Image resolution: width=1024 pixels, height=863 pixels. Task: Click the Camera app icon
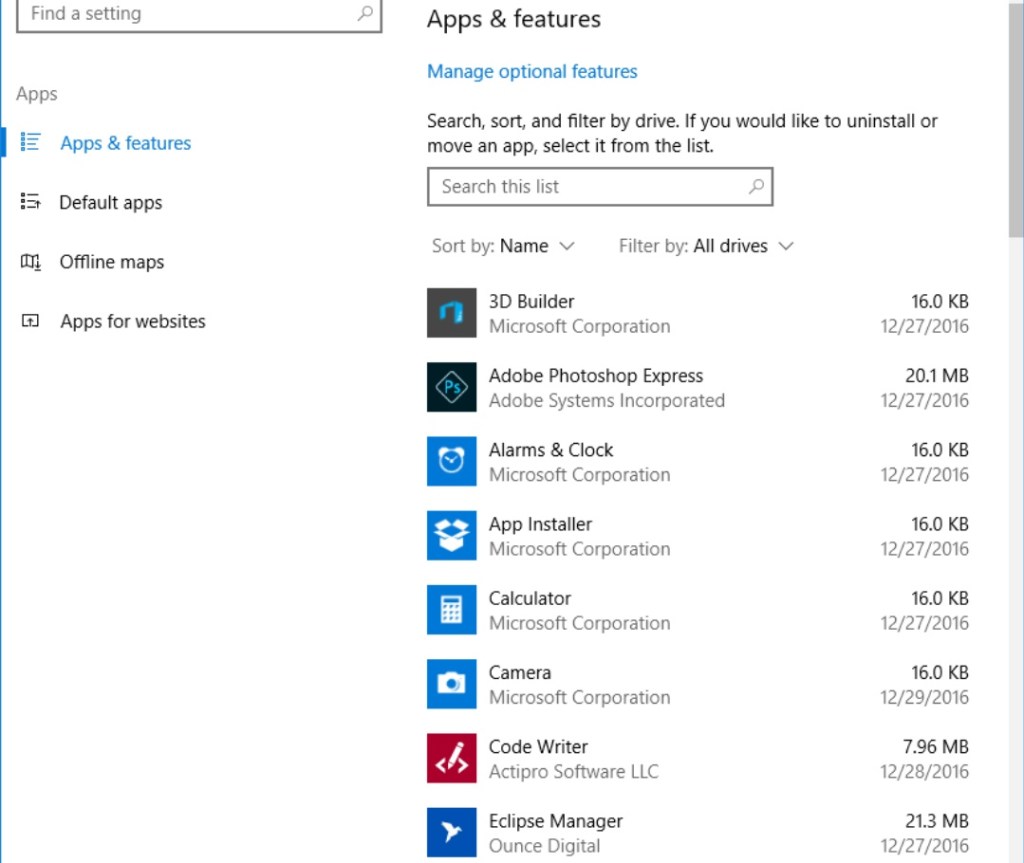(452, 683)
